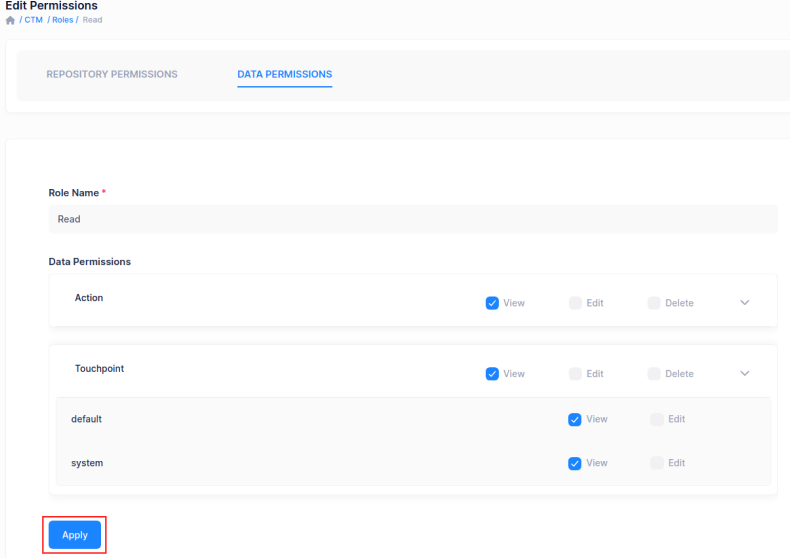
Task: Switch to Repository Permissions tab
Action: click(x=112, y=74)
